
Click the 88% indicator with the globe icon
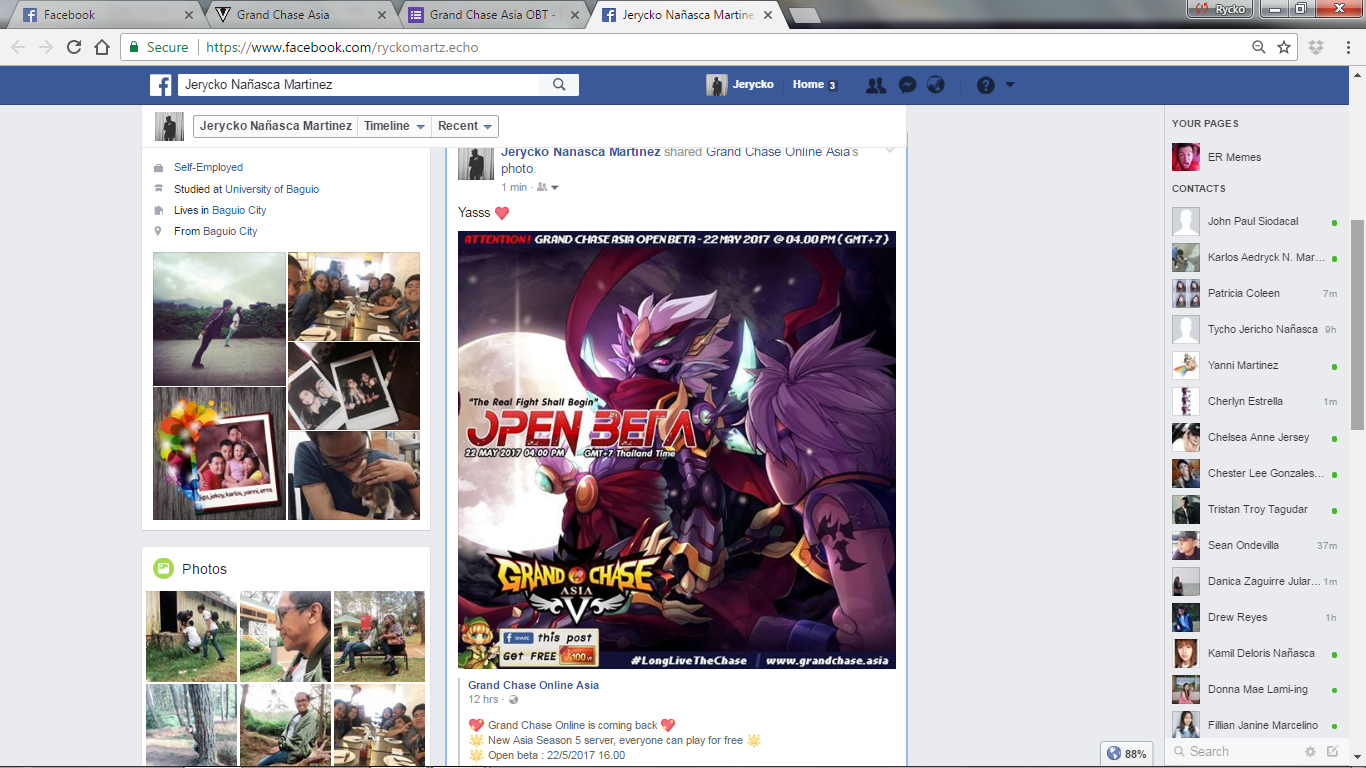pos(1126,753)
